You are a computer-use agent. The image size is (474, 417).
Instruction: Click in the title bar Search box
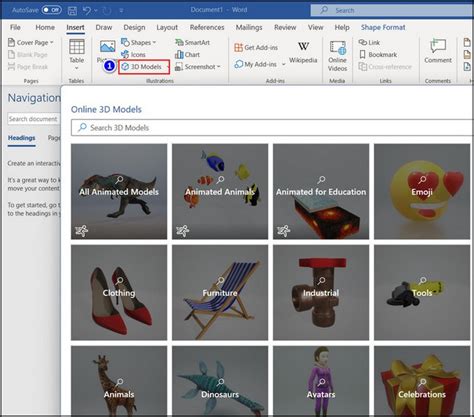392,10
